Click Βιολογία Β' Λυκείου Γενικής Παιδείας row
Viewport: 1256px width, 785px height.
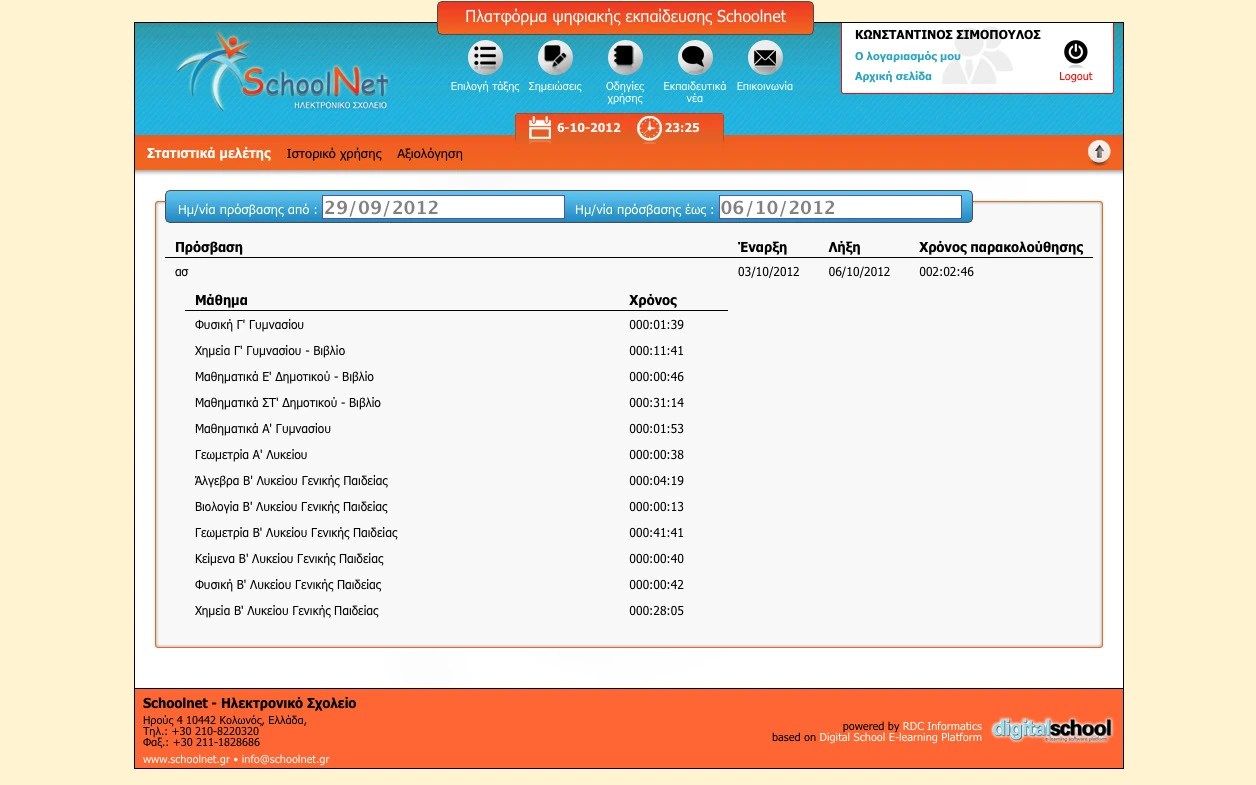click(x=456, y=507)
